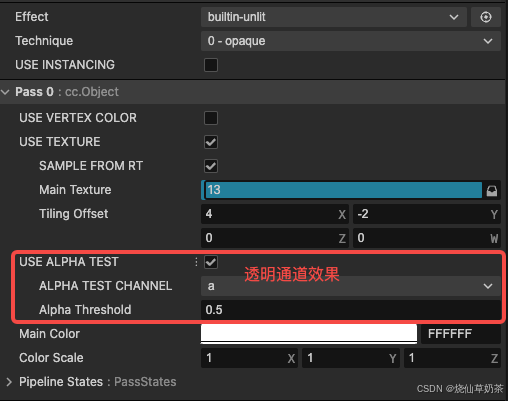
Task: Open the Technique 0 - opaque dropdown
Action: 351,41
